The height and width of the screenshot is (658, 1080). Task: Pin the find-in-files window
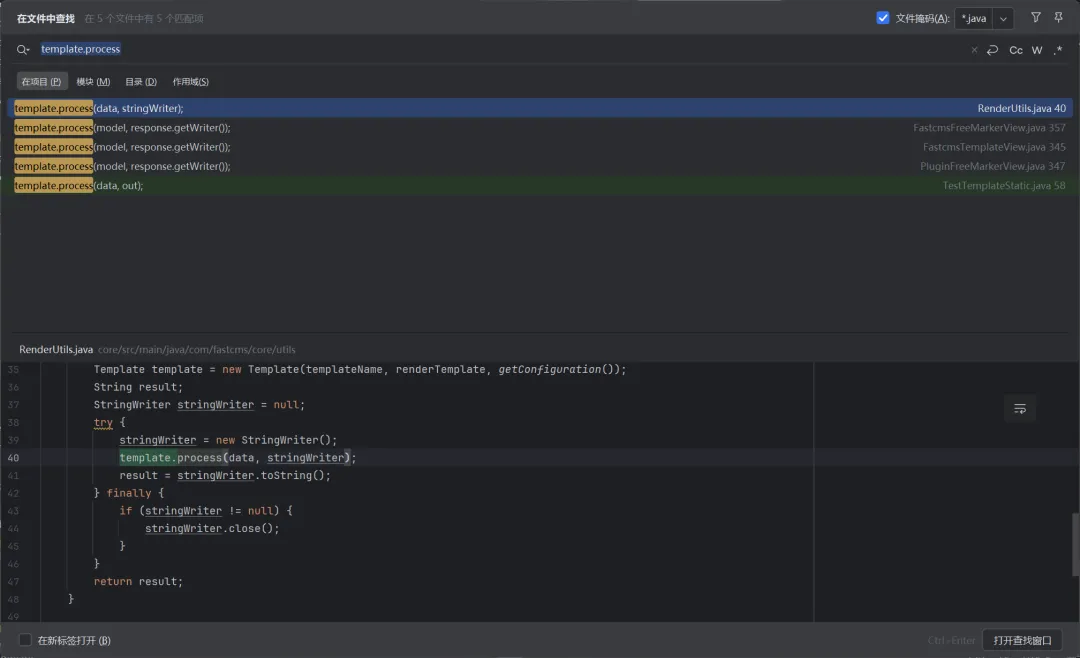pos(1058,18)
